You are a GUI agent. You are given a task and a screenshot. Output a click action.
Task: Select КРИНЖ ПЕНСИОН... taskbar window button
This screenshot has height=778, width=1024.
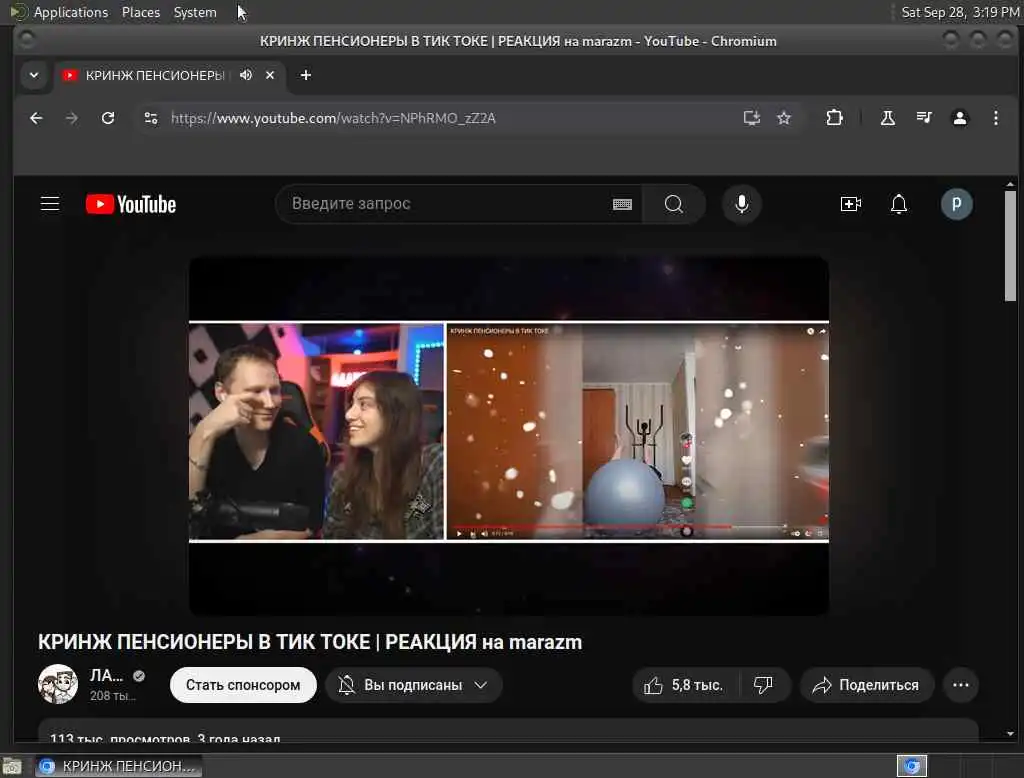coord(118,766)
